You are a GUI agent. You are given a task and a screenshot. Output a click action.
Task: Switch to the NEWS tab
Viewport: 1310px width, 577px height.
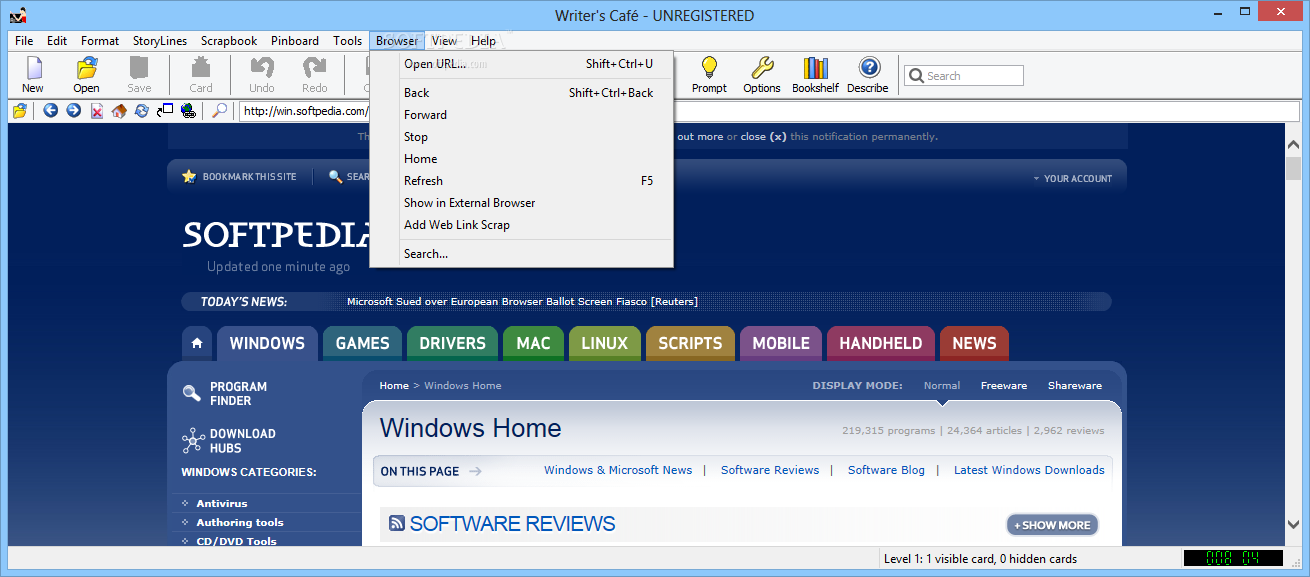coord(974,343)
